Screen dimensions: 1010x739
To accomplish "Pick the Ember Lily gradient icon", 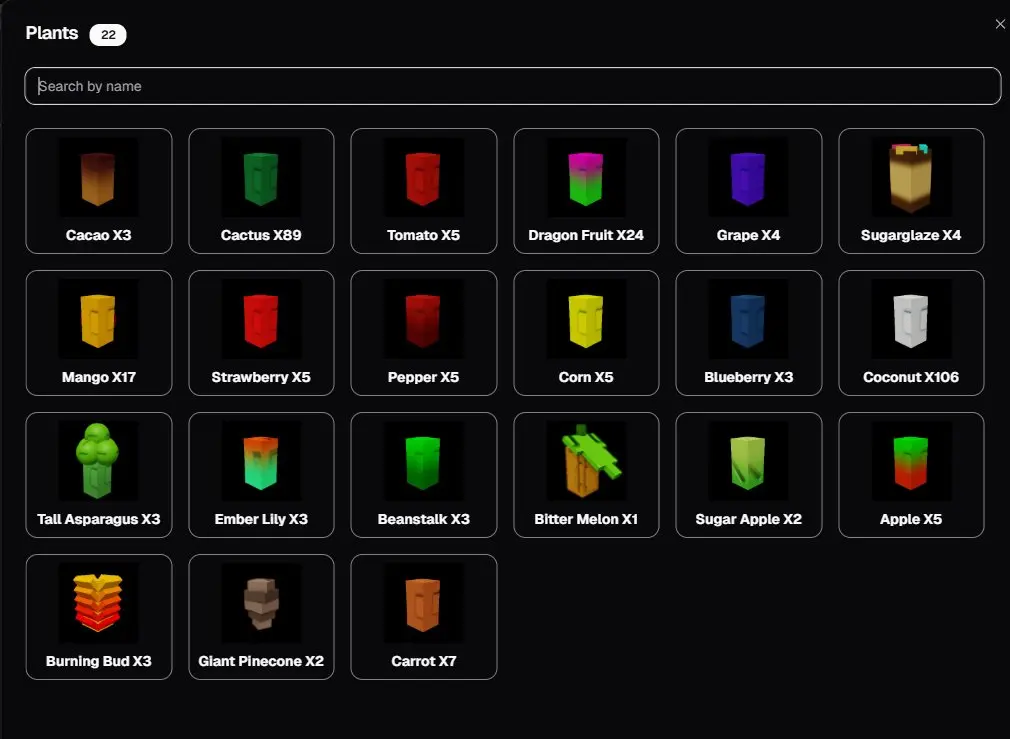I will click(261, 461).
